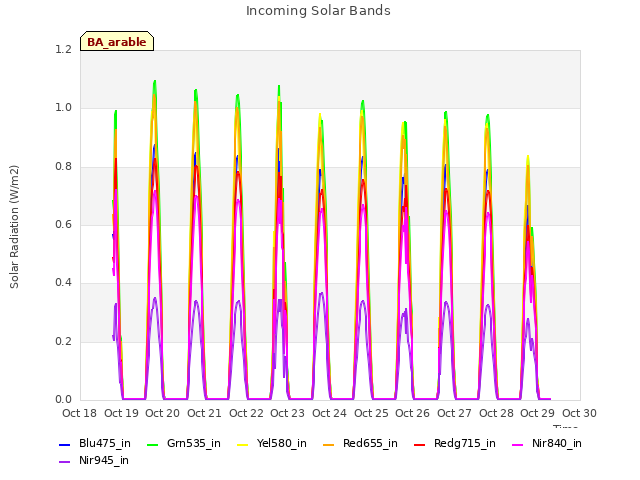
Task: Click the Oct 28 x-axis tick label
Action: [496, 413]
